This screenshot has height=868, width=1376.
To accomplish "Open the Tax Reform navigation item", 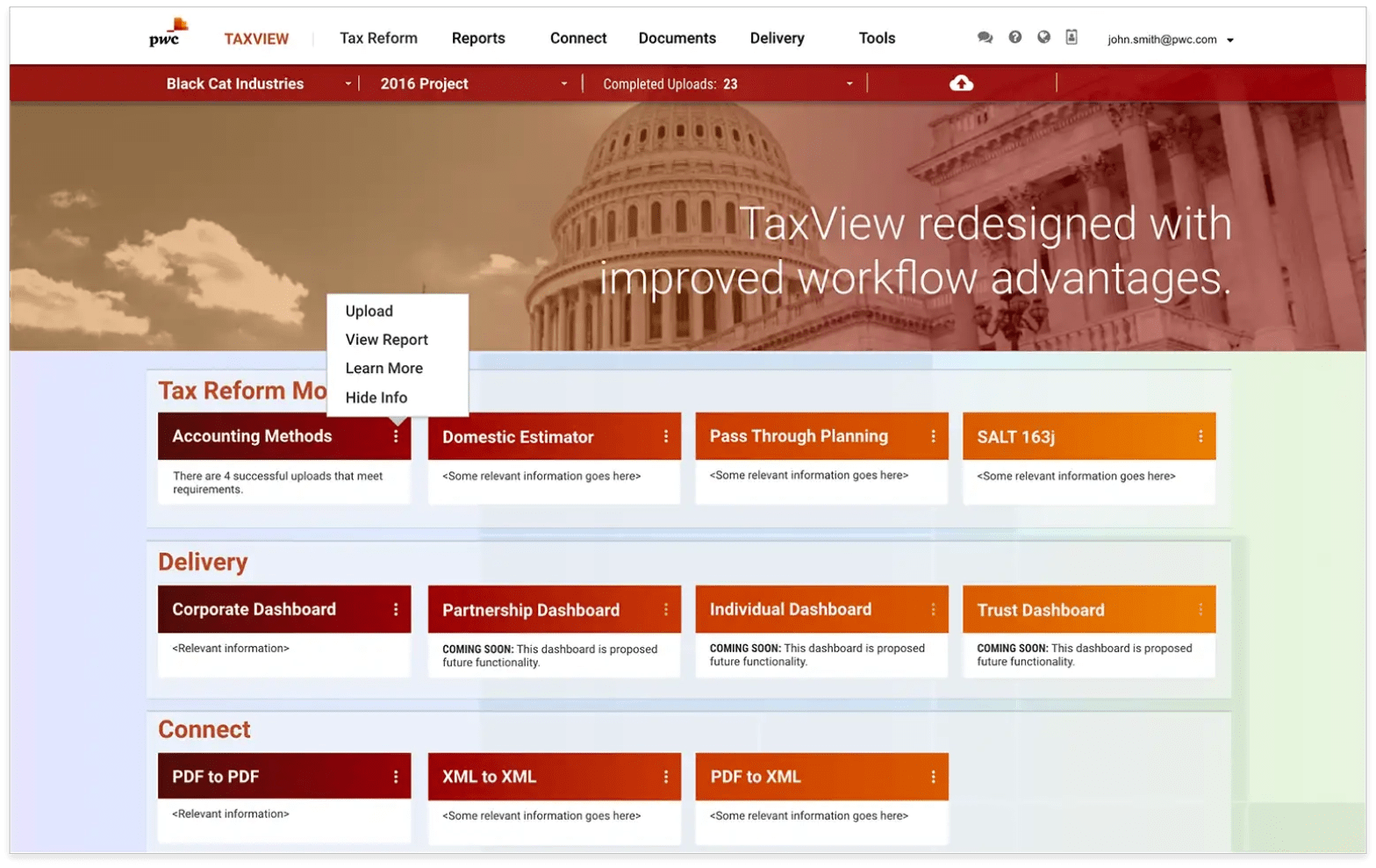I will [378, 39].
